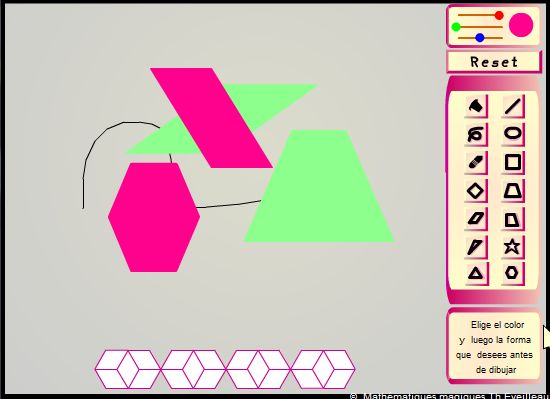This screenshot has height=399, width=550.
Task: Select the straight line tool
Action: pyautogui.click(x=512, y=106)
